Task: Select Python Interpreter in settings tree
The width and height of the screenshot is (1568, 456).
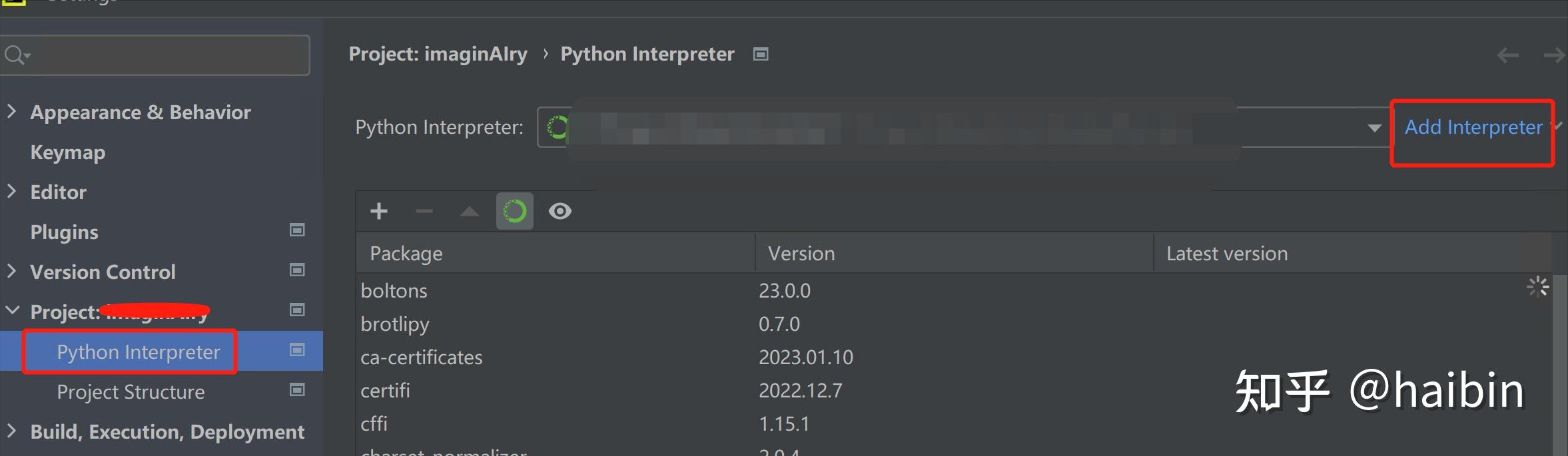Action: tap(139, 352)
